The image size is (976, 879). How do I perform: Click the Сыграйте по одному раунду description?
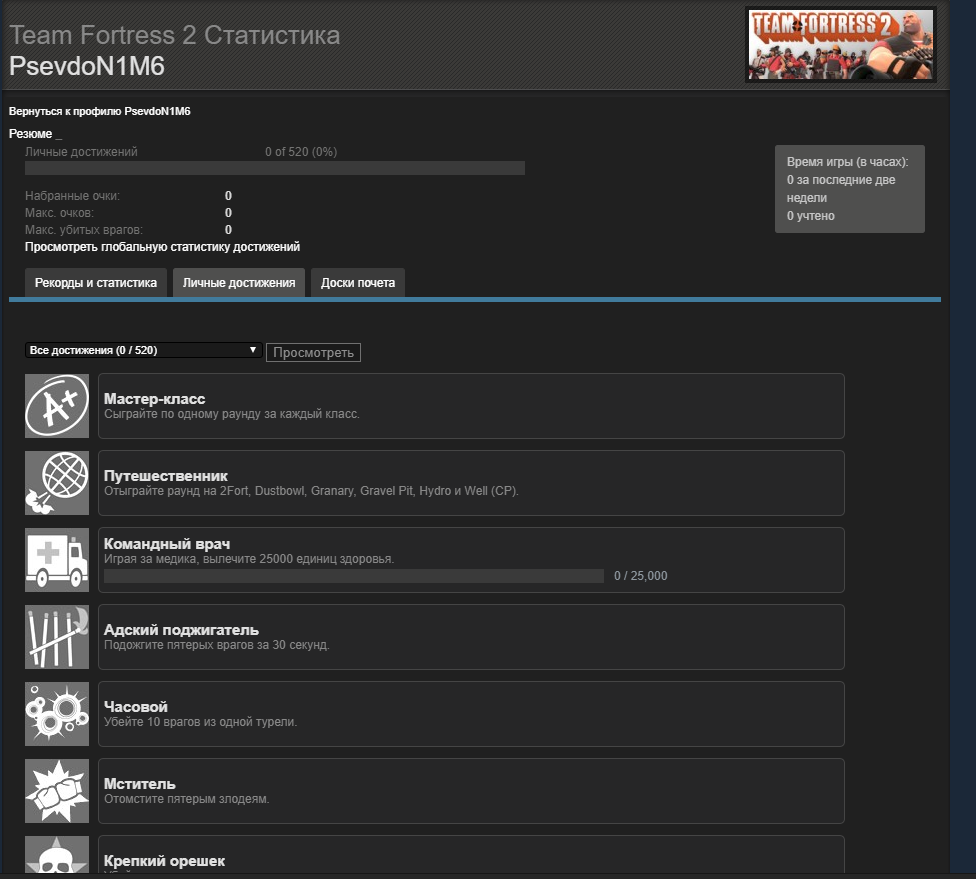pyautogui.click(x=232, y=414)
